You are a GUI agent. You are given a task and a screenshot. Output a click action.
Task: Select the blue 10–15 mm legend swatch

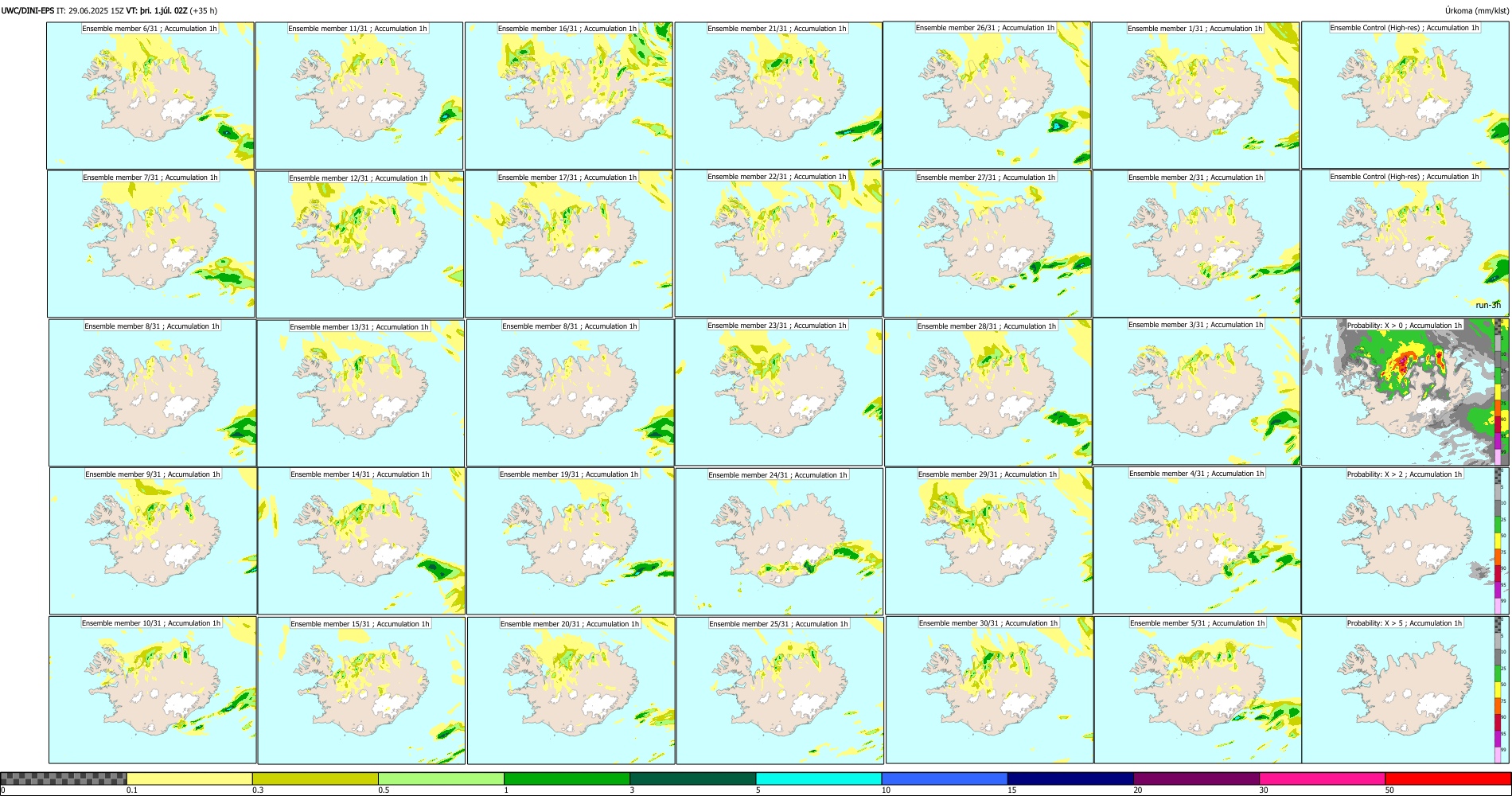[x=945, y=778]
